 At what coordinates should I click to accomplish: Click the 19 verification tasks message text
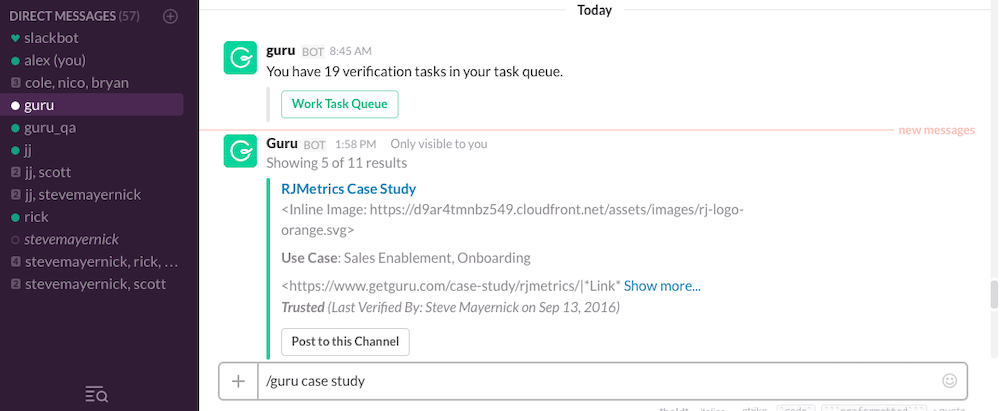point(414,72)
